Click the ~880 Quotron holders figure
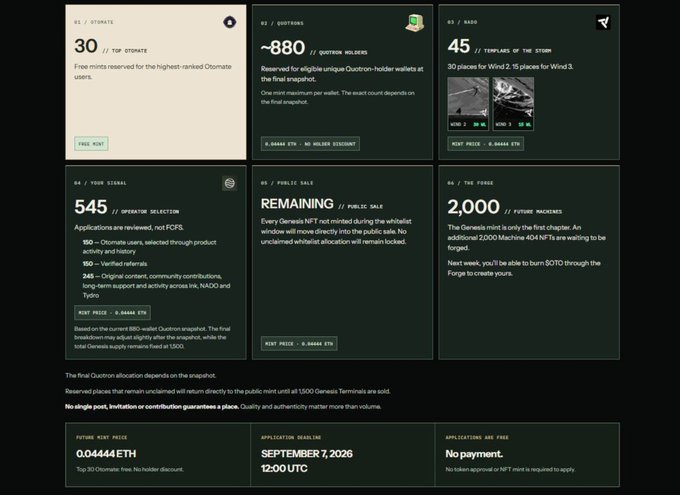Screen dimensions: 680x495 (283, 48)
